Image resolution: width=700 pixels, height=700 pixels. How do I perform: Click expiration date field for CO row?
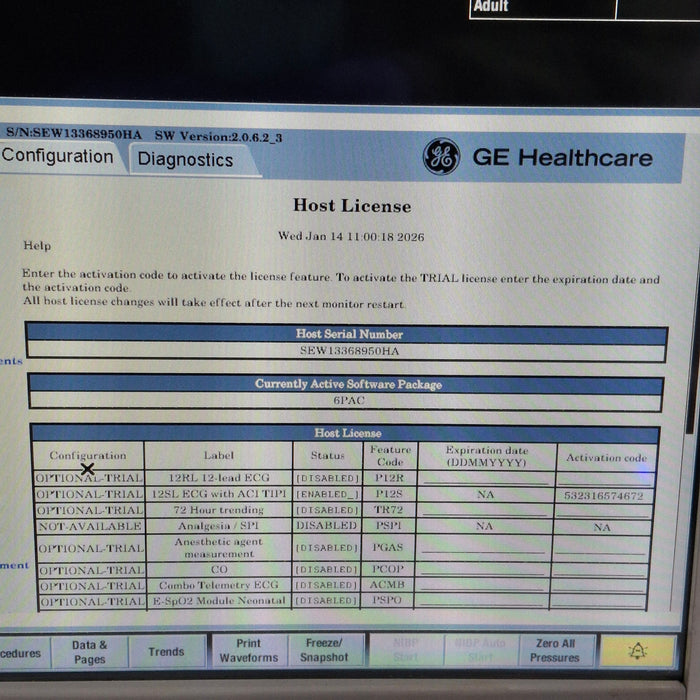[x=482, y=569]
